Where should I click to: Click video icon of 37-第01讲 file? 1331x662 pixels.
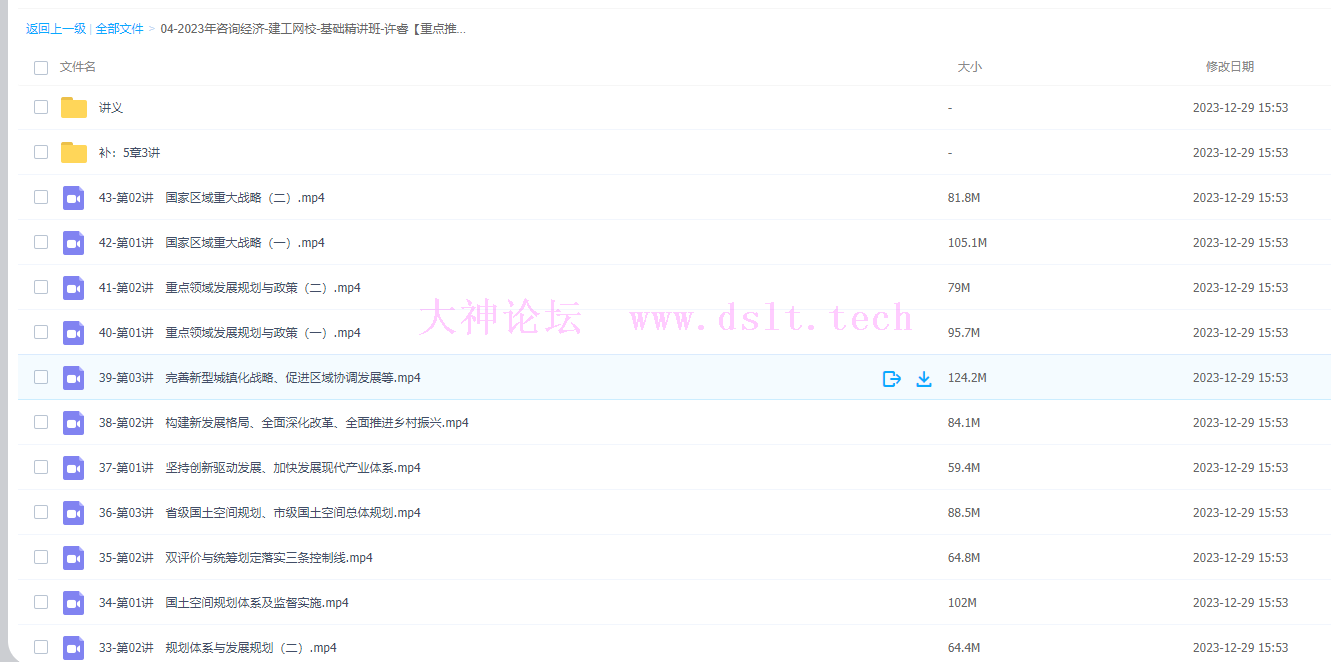pyautogui.click(x=74, y=467)
